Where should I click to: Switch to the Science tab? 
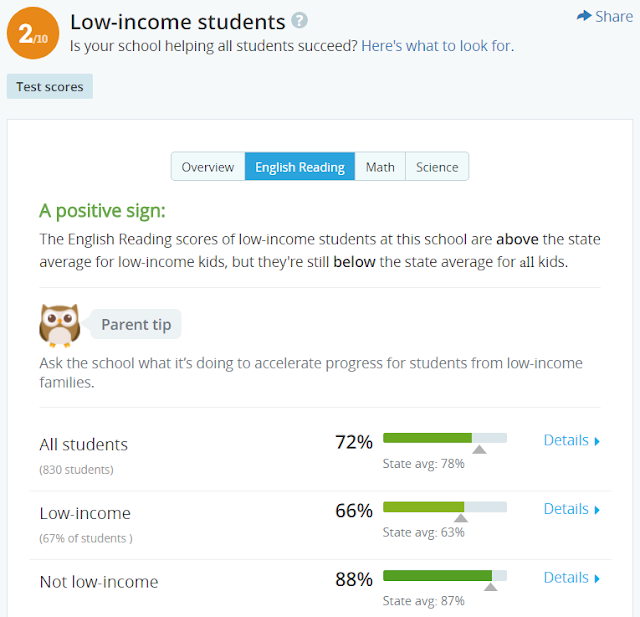click(x=437, y=167)
